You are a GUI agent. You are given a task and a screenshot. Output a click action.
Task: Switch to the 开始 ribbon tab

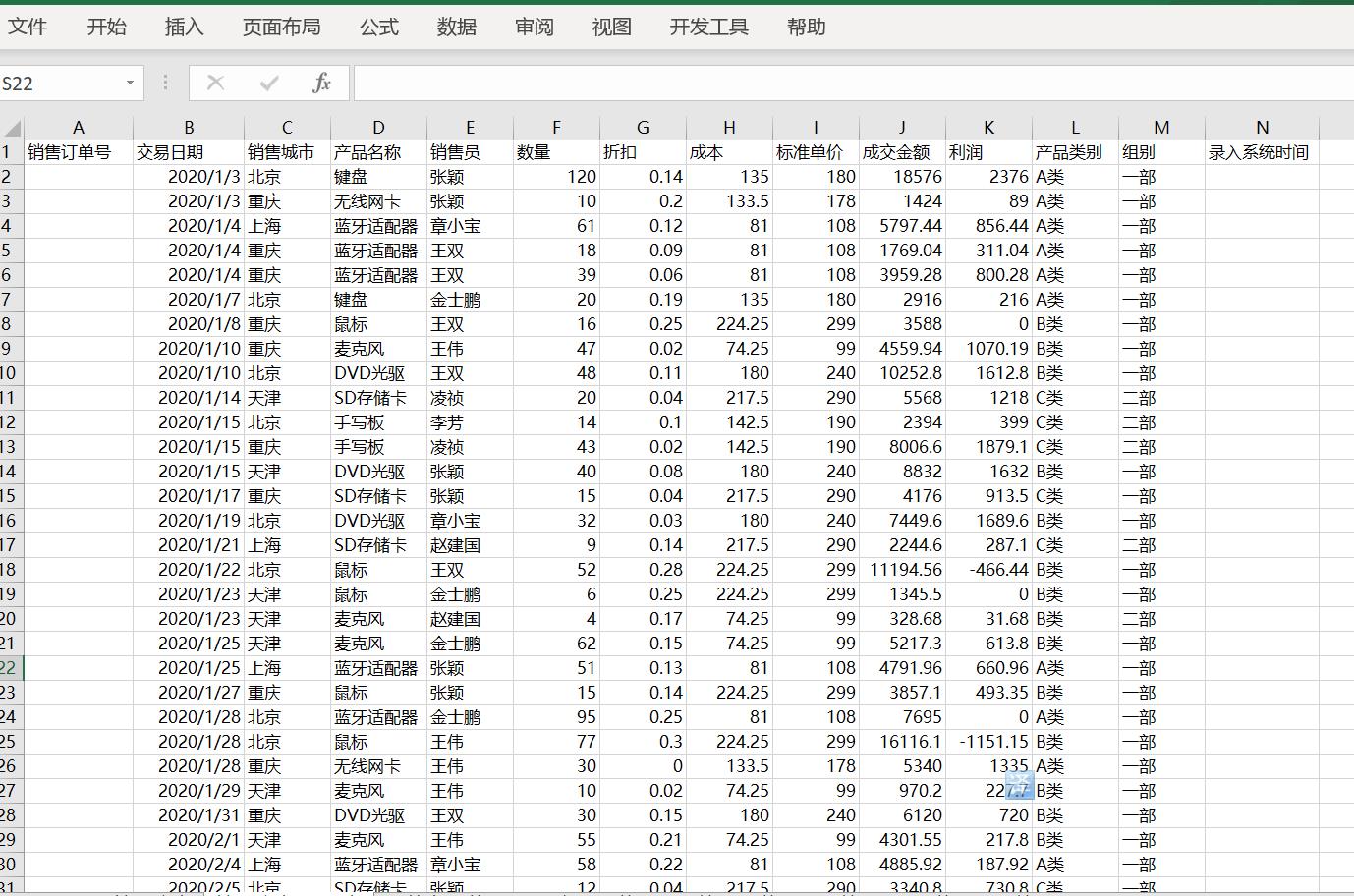coord(106,28)
